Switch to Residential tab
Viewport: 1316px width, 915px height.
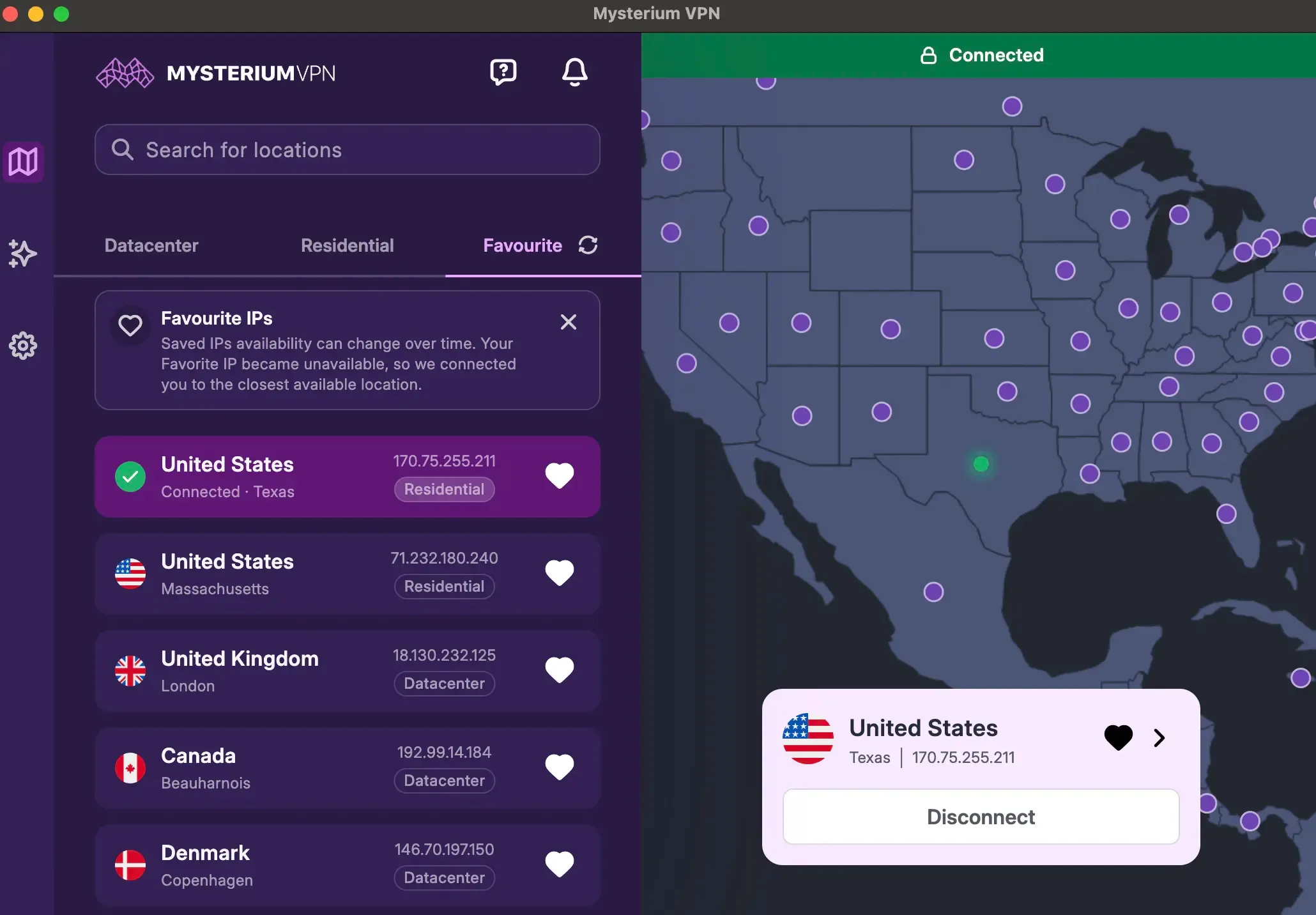(348, 245)
